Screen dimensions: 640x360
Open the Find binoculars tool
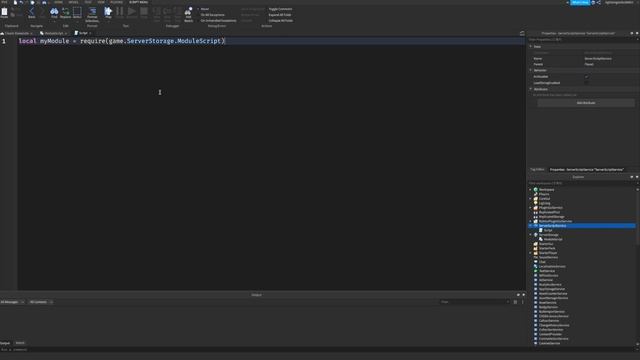pyautogui.click(x=54, y=12)
